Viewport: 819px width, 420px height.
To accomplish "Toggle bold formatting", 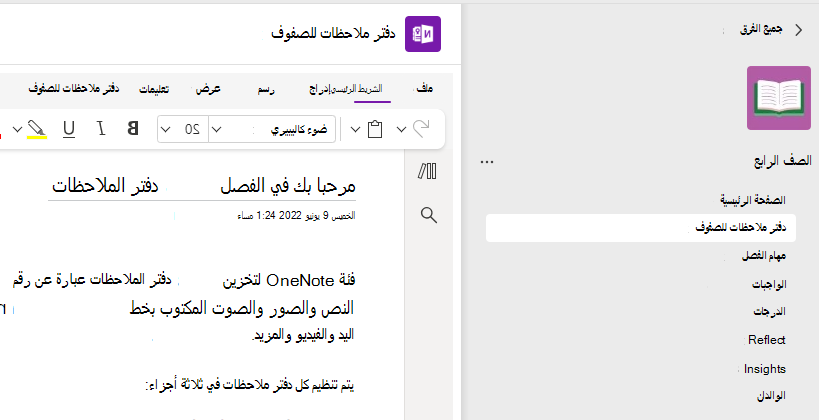I will point(133,129).
